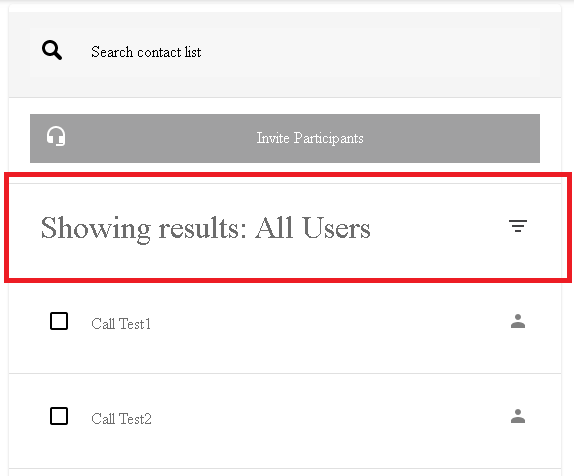Check the box next to Call Test1
This screenshot has height=476, width=580.
59,321
